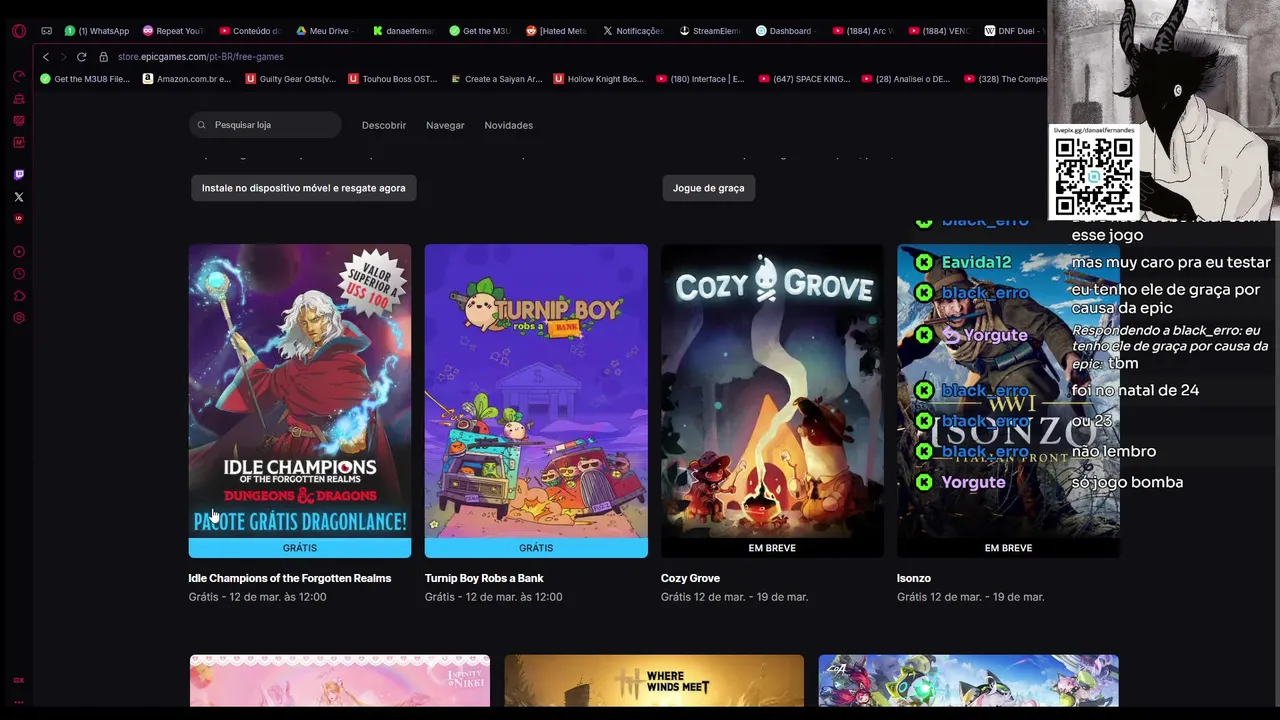
Task: Open the Navegar store menu
Action: tap(445, 125)
